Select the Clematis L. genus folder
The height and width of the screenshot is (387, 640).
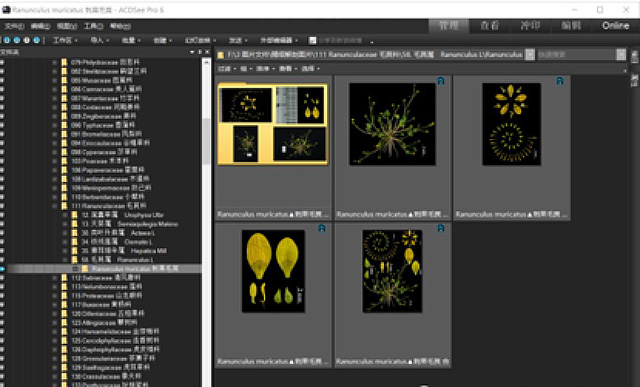pos(117,242)
